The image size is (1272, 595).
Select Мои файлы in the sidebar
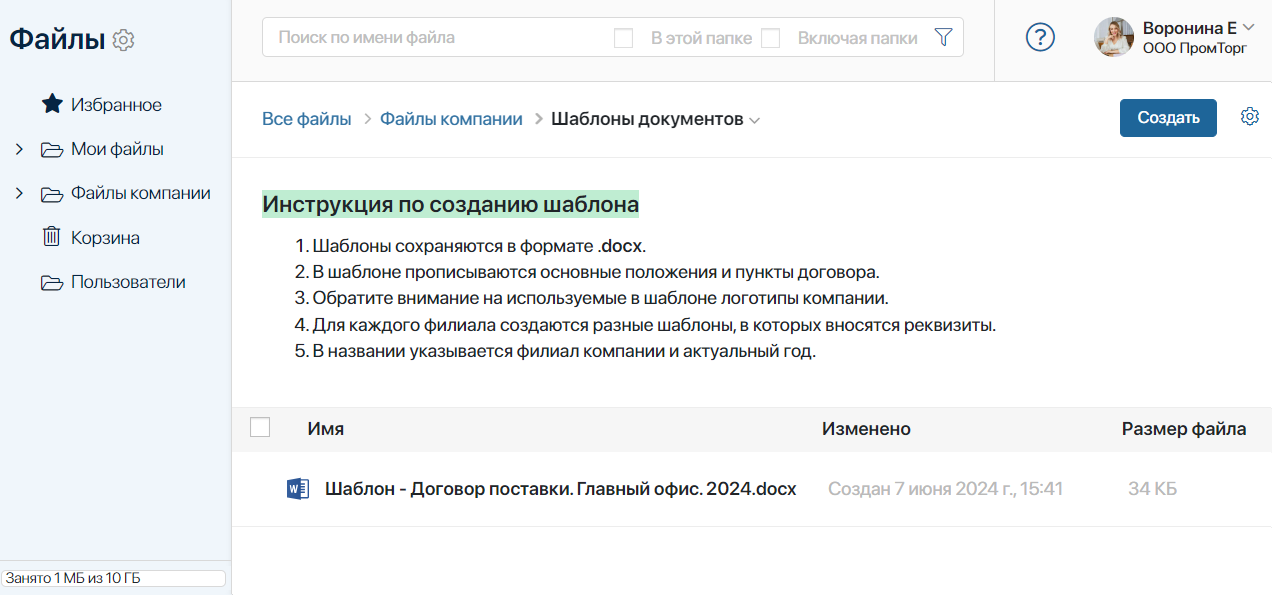point(117,149)
